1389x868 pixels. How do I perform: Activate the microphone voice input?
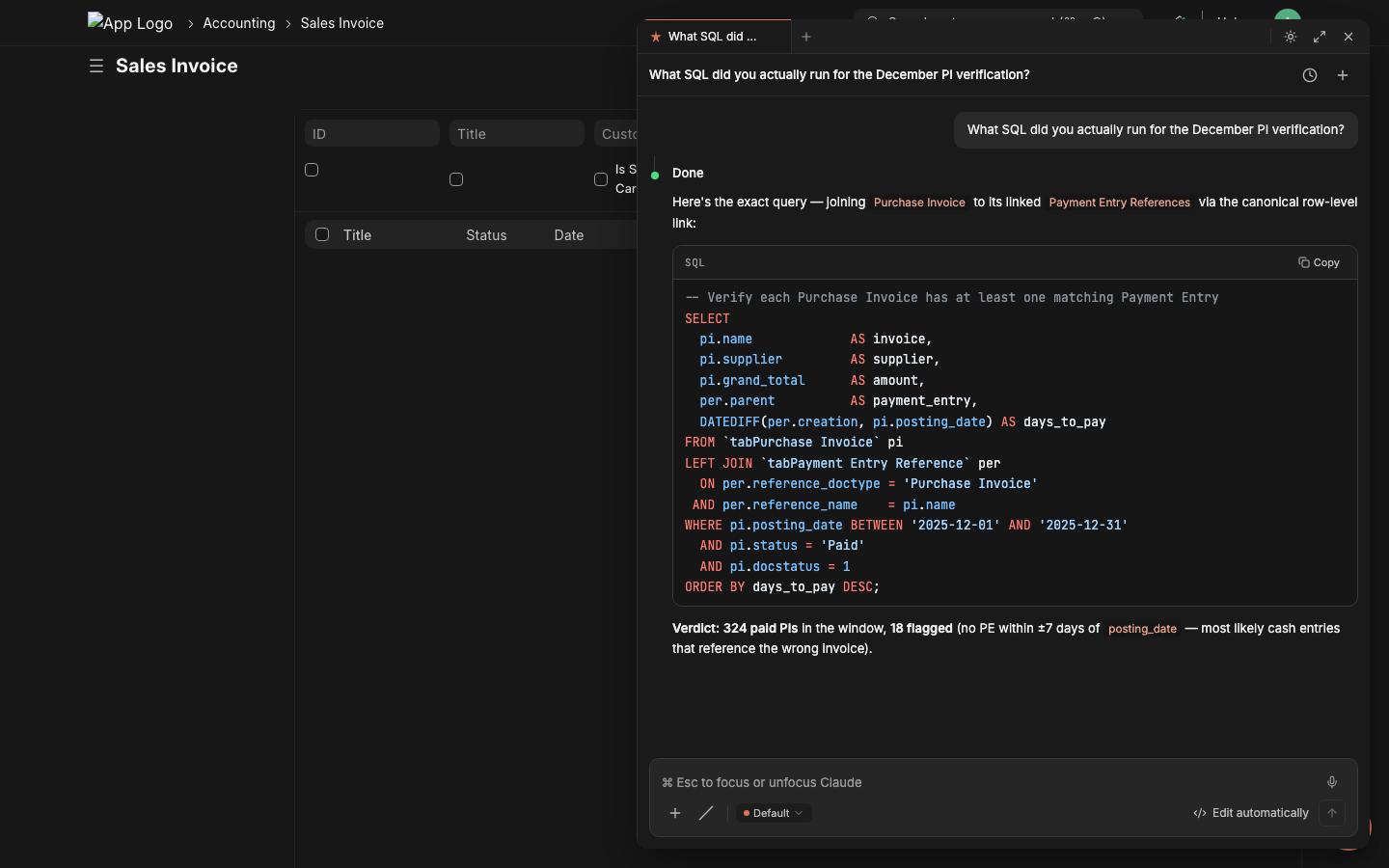pyautogui.click(x=1332, y=782)
